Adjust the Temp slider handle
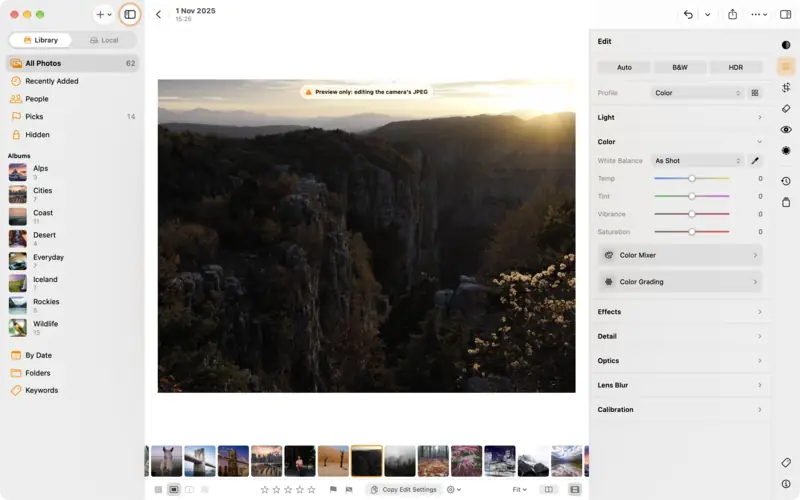The image size is (800, 500). tap(692, 179)
